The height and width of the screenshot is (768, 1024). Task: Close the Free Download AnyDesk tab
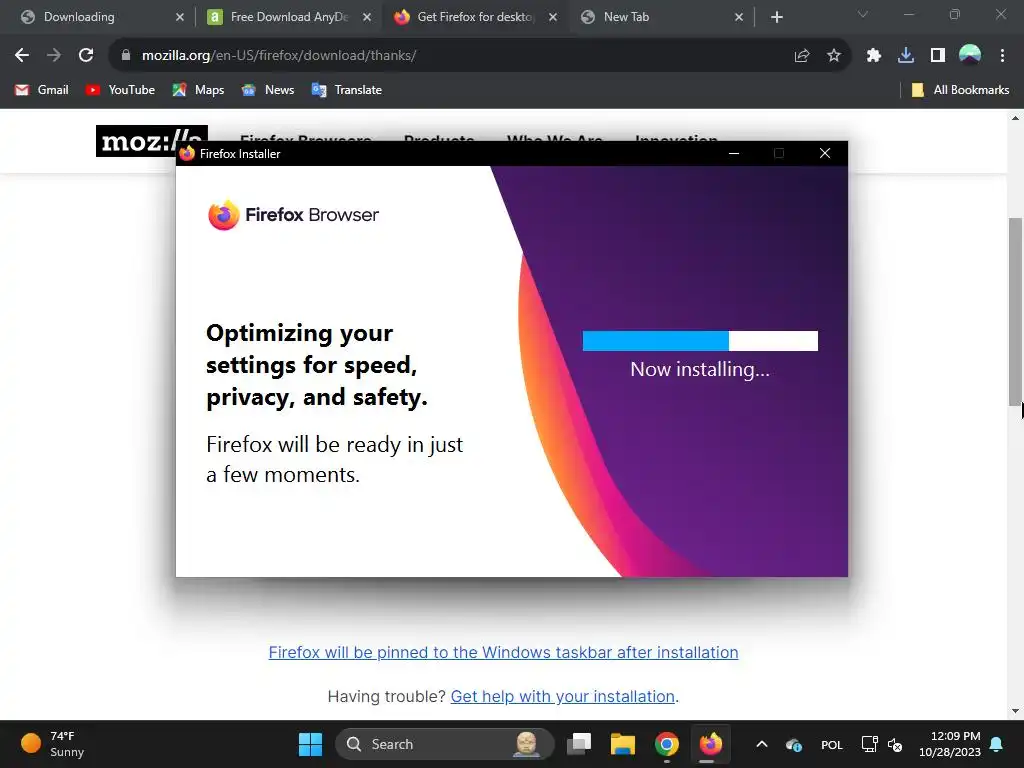tap(367, 17)
